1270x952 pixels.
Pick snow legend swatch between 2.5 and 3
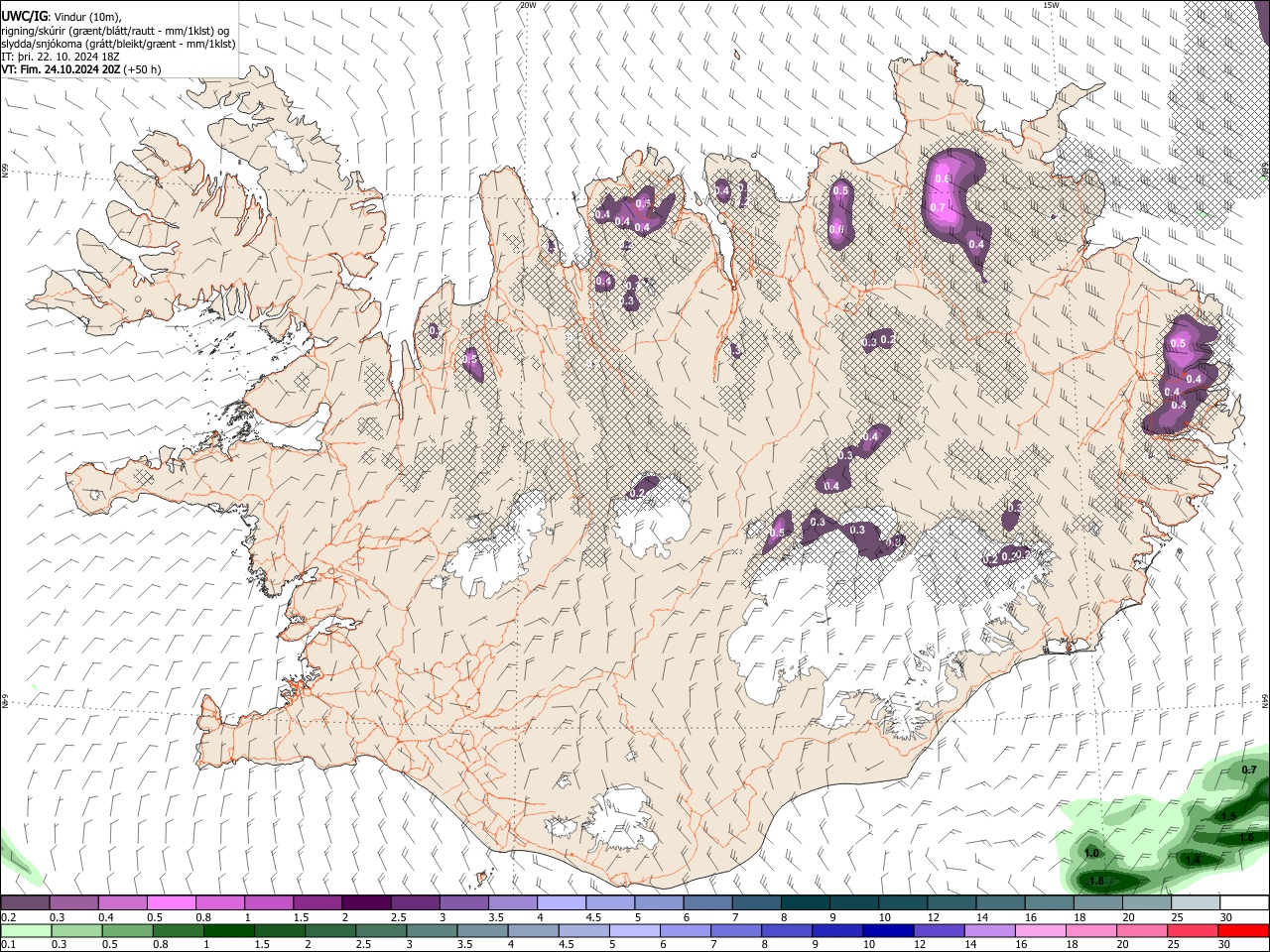click(x=415, y=903)
